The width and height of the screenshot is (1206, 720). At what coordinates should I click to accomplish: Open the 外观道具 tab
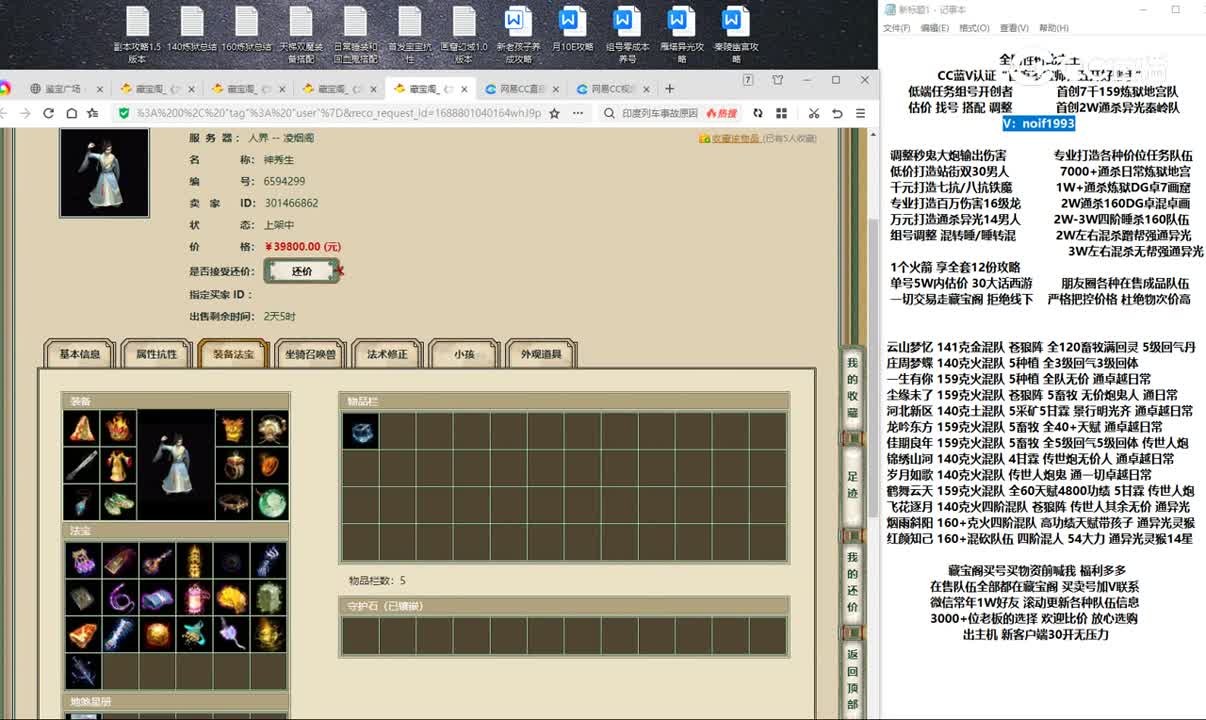541,354
